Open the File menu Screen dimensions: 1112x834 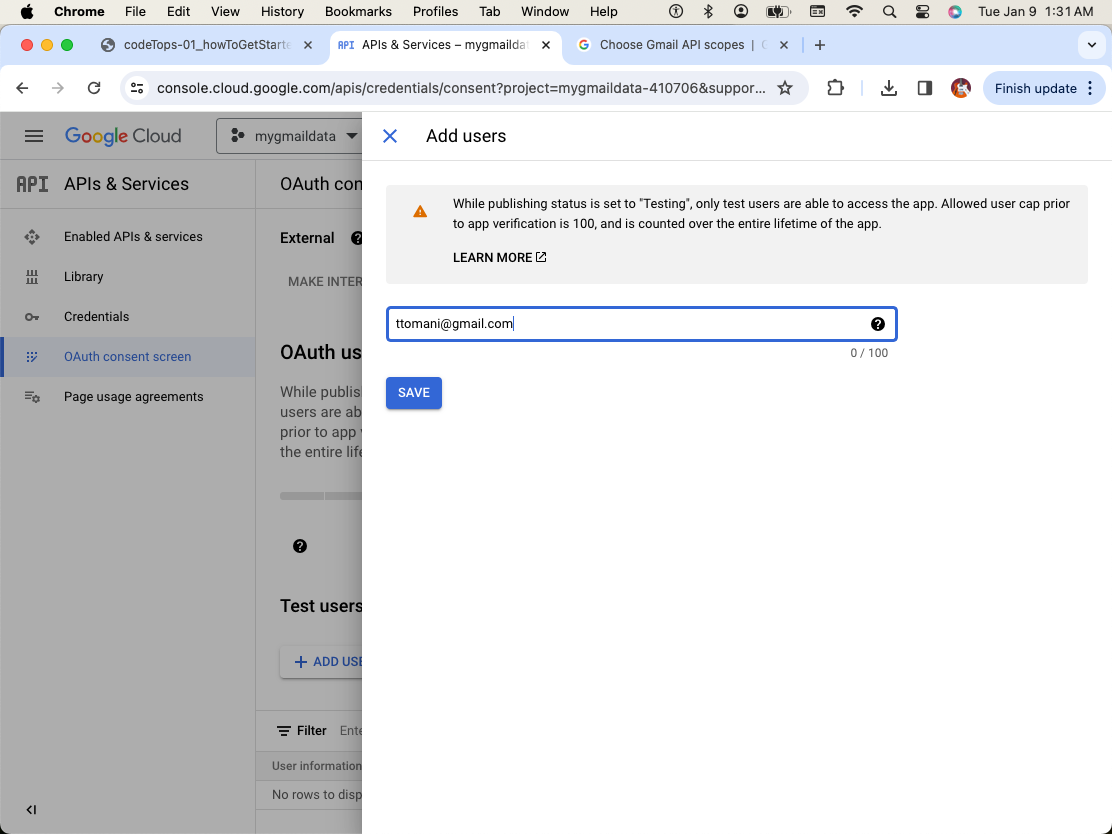click(135, 11)
